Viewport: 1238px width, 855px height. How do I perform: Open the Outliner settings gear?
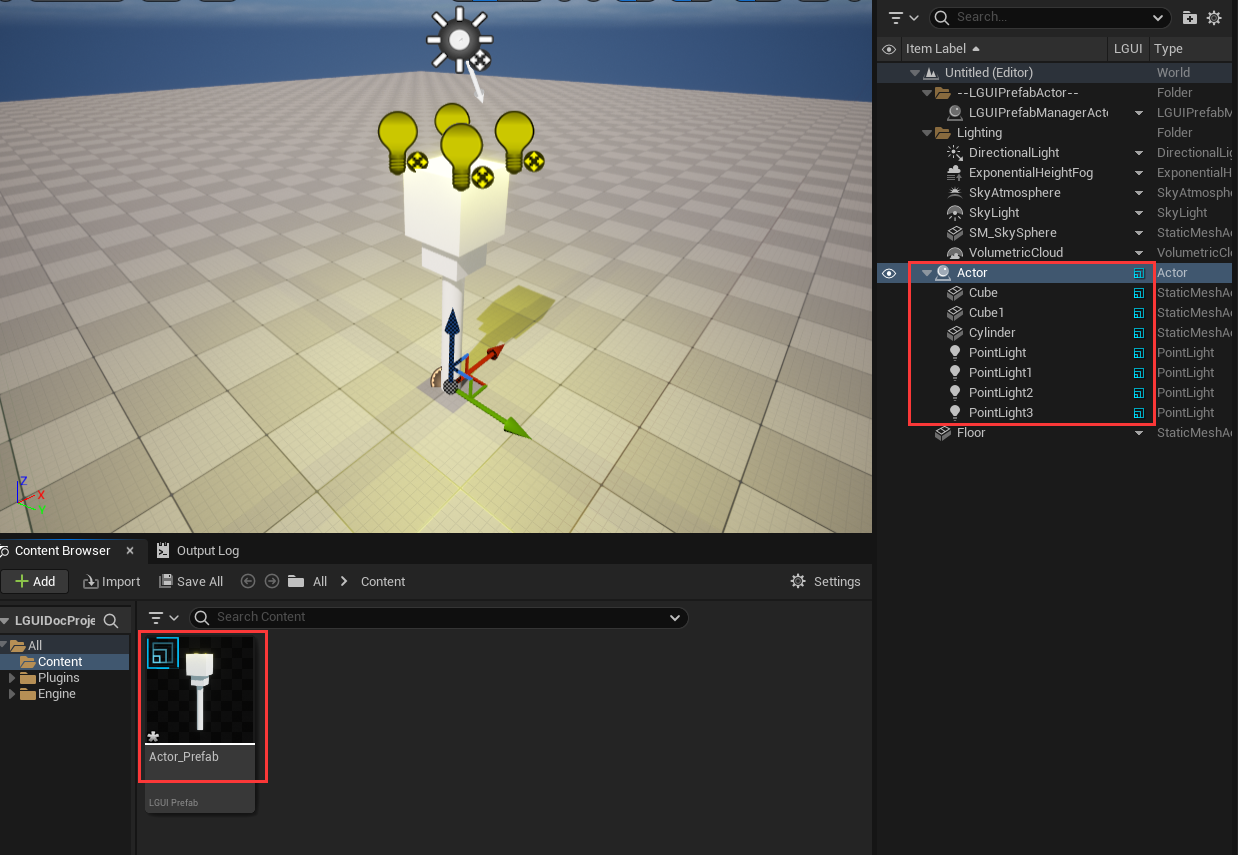click(1214, 18)
